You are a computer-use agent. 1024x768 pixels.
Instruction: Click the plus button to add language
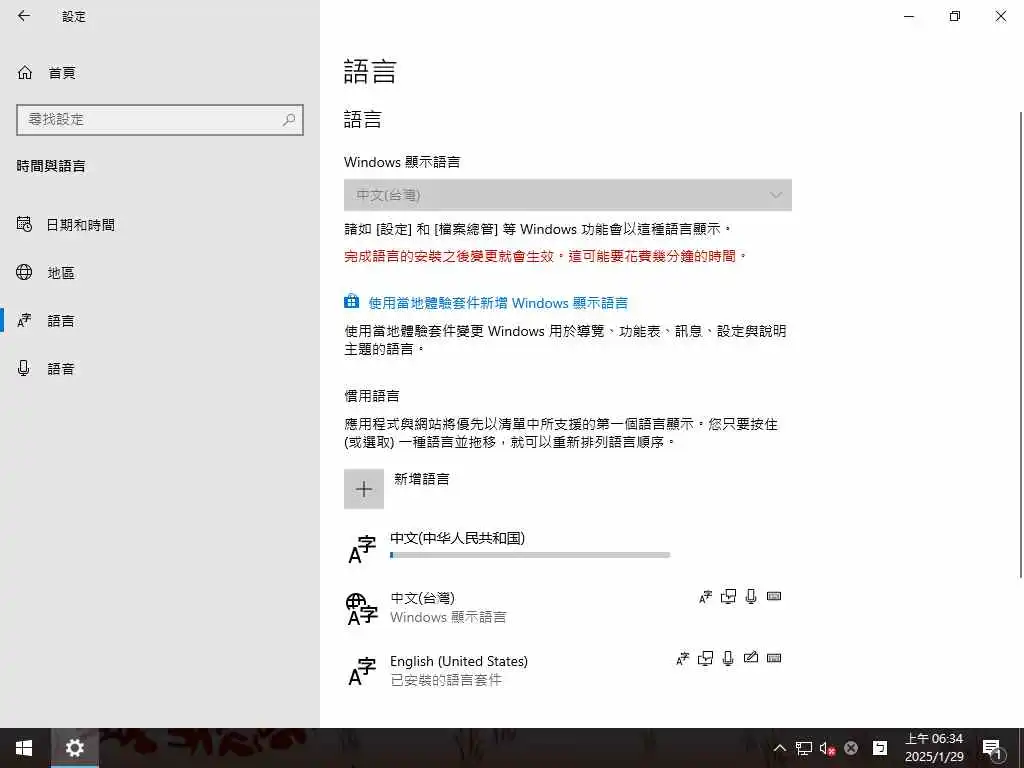pos(364,488)
